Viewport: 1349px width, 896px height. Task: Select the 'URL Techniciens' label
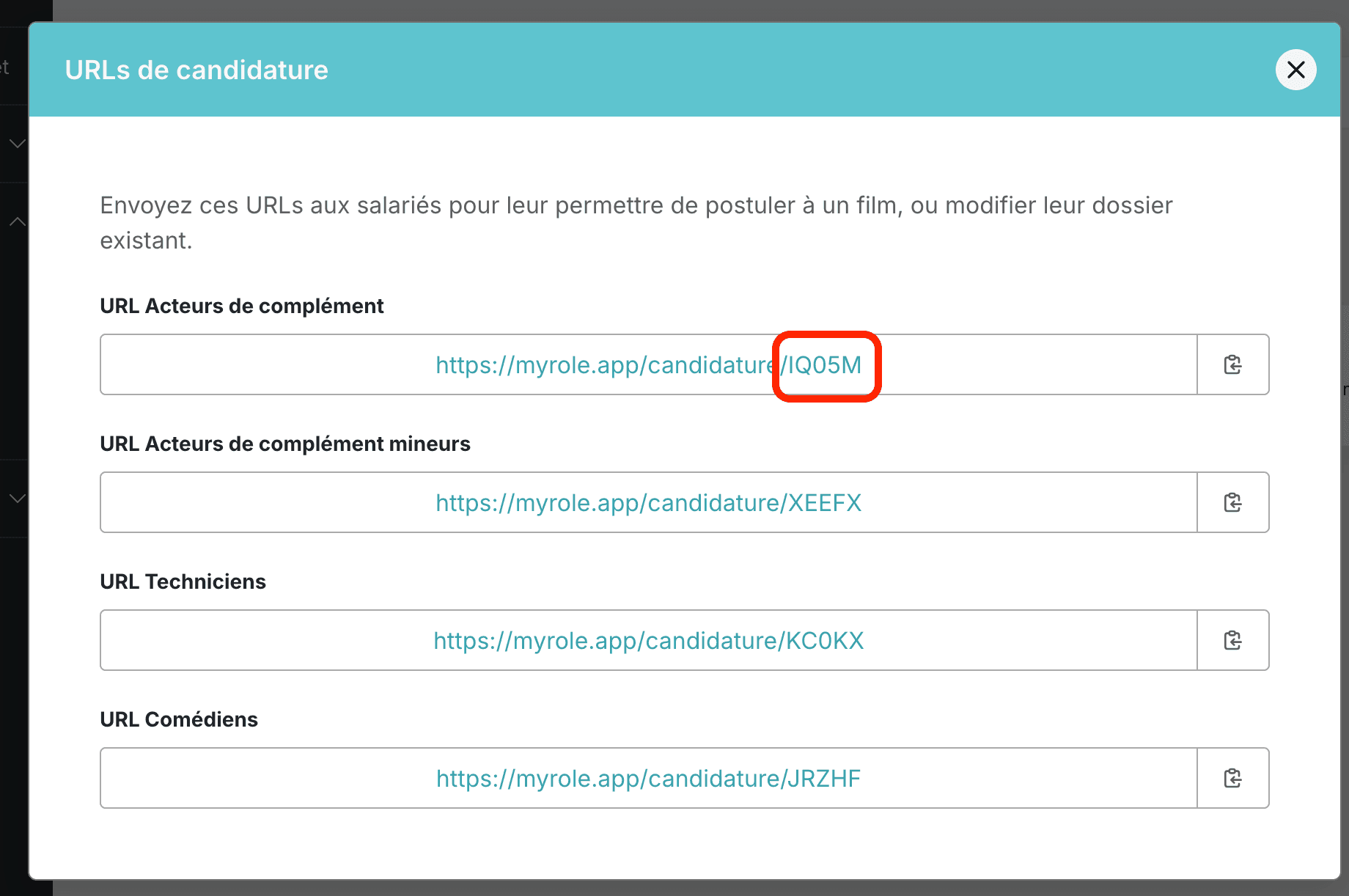point(183,581)
